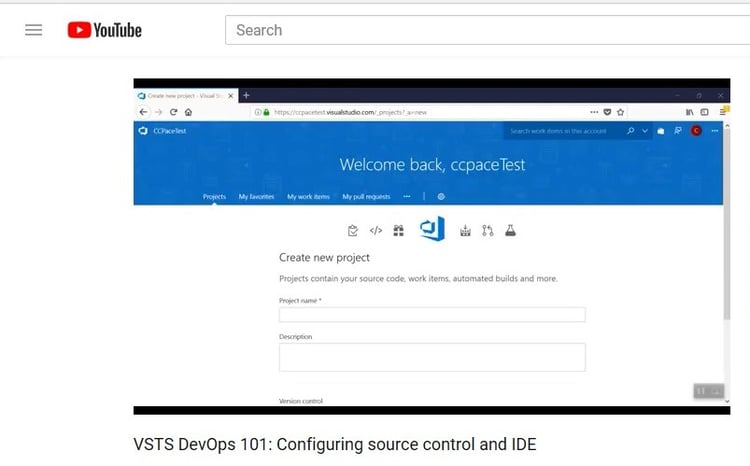Click the CCPaceTest account logo
750x466 pixels.
[x=143, y=131]
